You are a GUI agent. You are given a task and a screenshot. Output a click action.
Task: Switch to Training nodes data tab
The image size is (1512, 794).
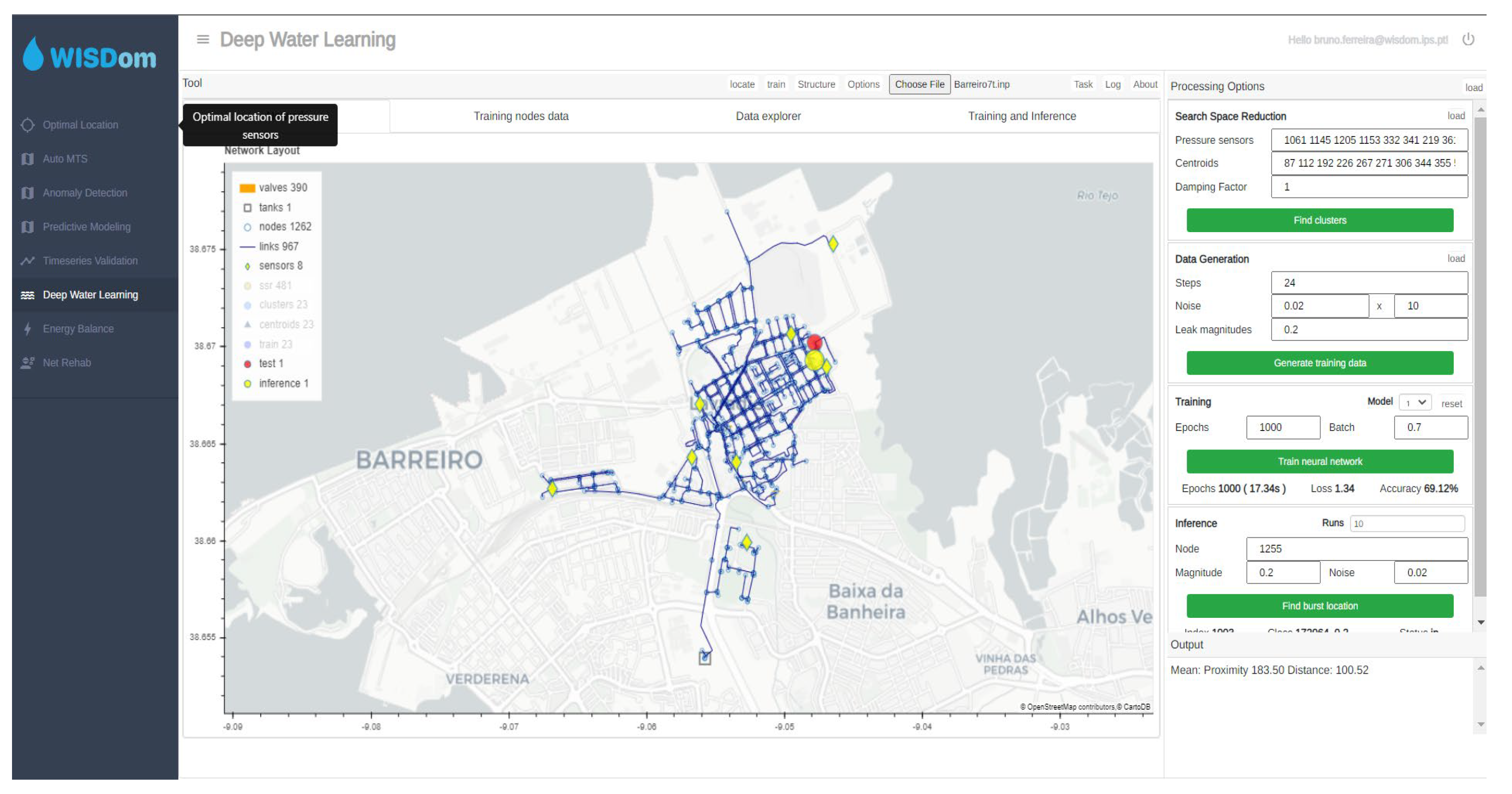coord(520,116)
